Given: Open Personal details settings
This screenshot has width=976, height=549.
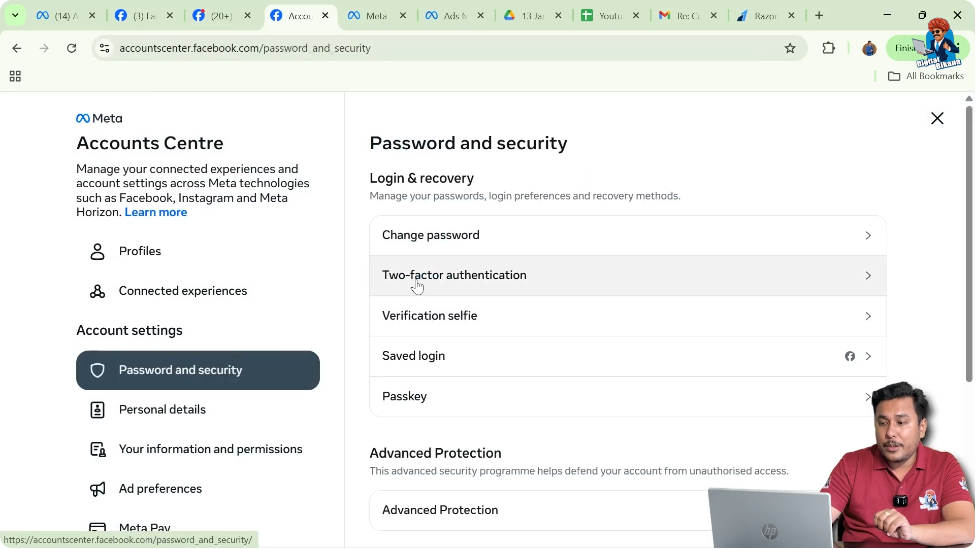Looking at the screenshot, I should (x=198, y=410).
